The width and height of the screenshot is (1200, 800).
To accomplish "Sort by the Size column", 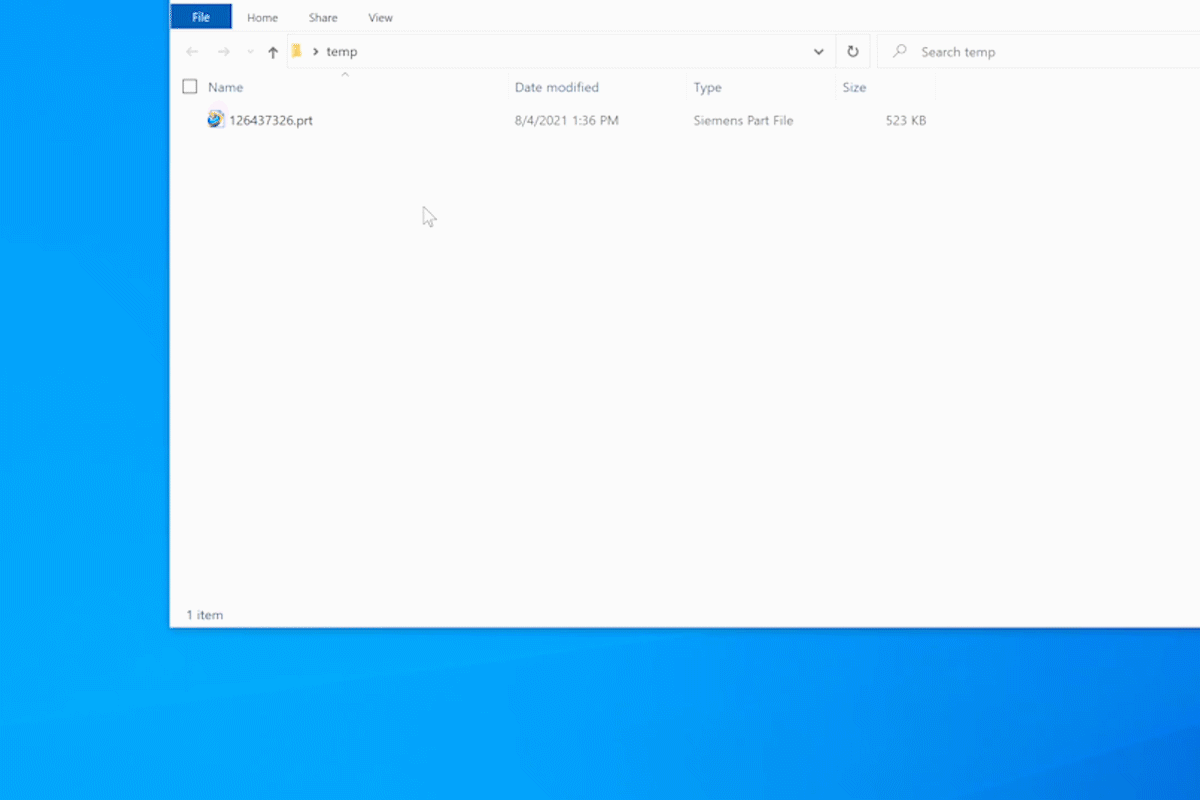I will (x=854, y=87).
